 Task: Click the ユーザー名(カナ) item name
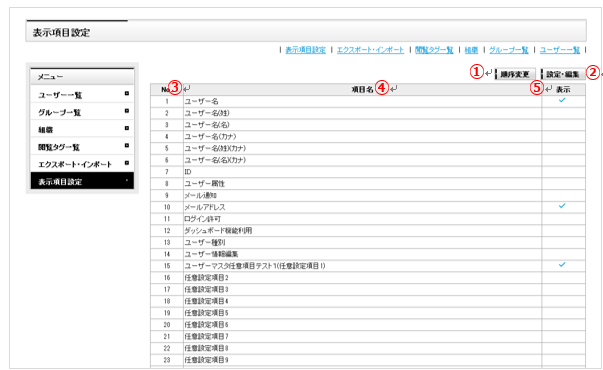tap(210, 137)
